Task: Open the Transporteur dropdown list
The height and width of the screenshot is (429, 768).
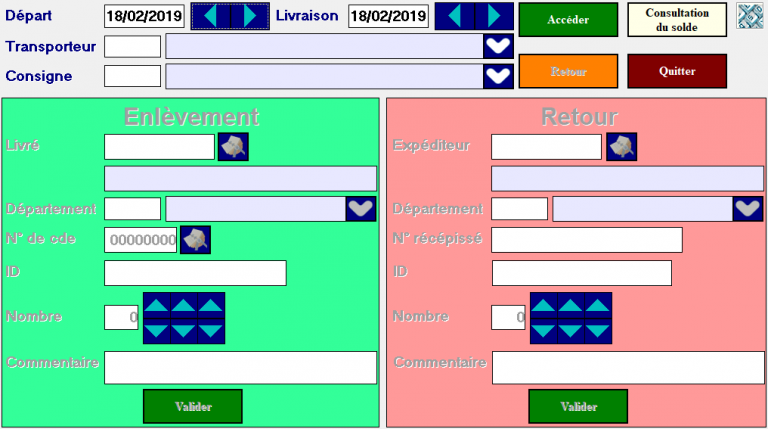Action: click(x=497, y=46)
